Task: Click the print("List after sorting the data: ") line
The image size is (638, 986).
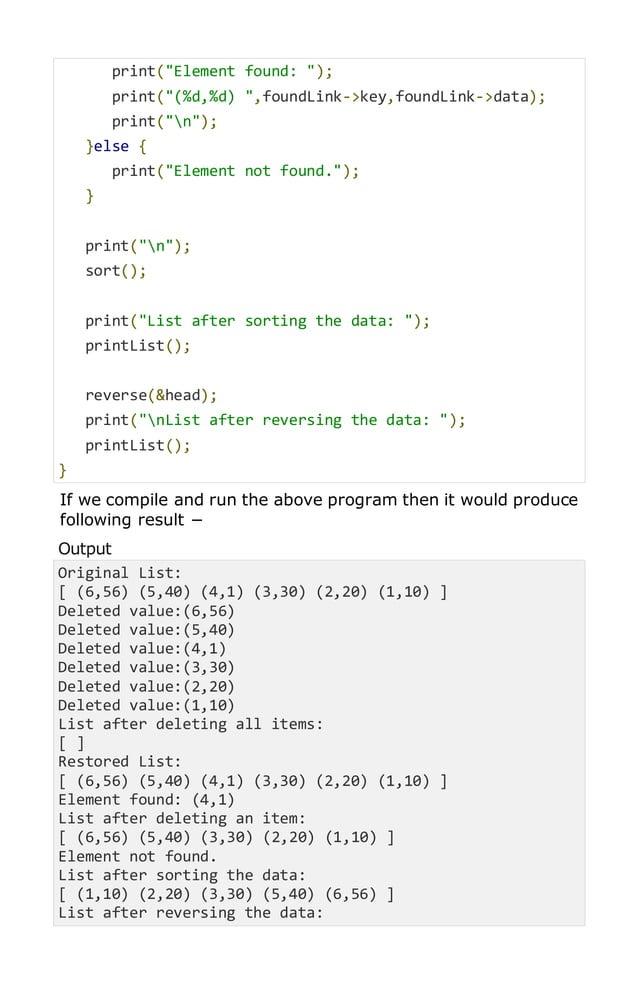Action: pyautogui.click(x=258, y=321)
